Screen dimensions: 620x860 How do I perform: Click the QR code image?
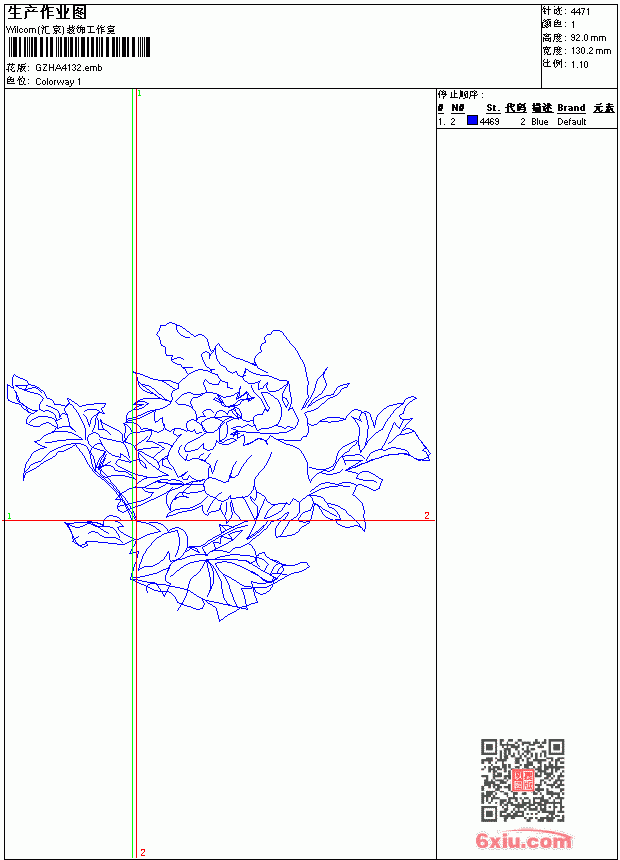point(522,779)
